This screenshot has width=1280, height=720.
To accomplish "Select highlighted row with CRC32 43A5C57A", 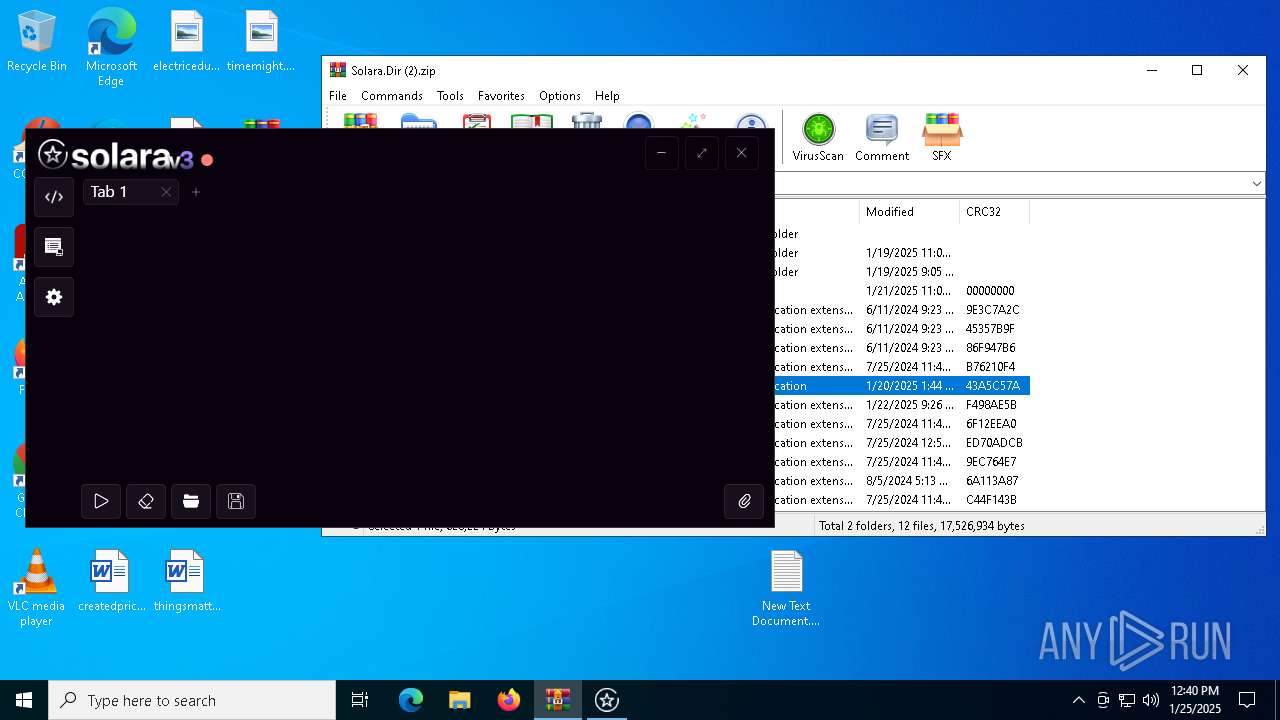I will [902, 386].
